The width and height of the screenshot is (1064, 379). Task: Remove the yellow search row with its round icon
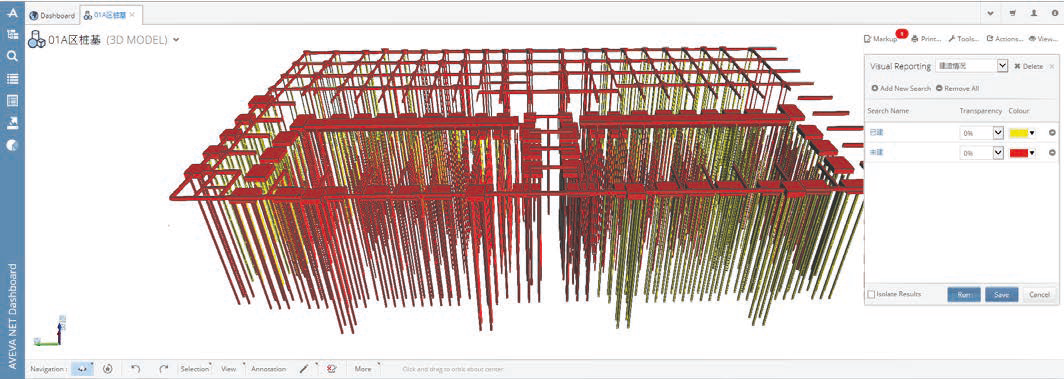pyautogui.click(x=1052, y=133)
